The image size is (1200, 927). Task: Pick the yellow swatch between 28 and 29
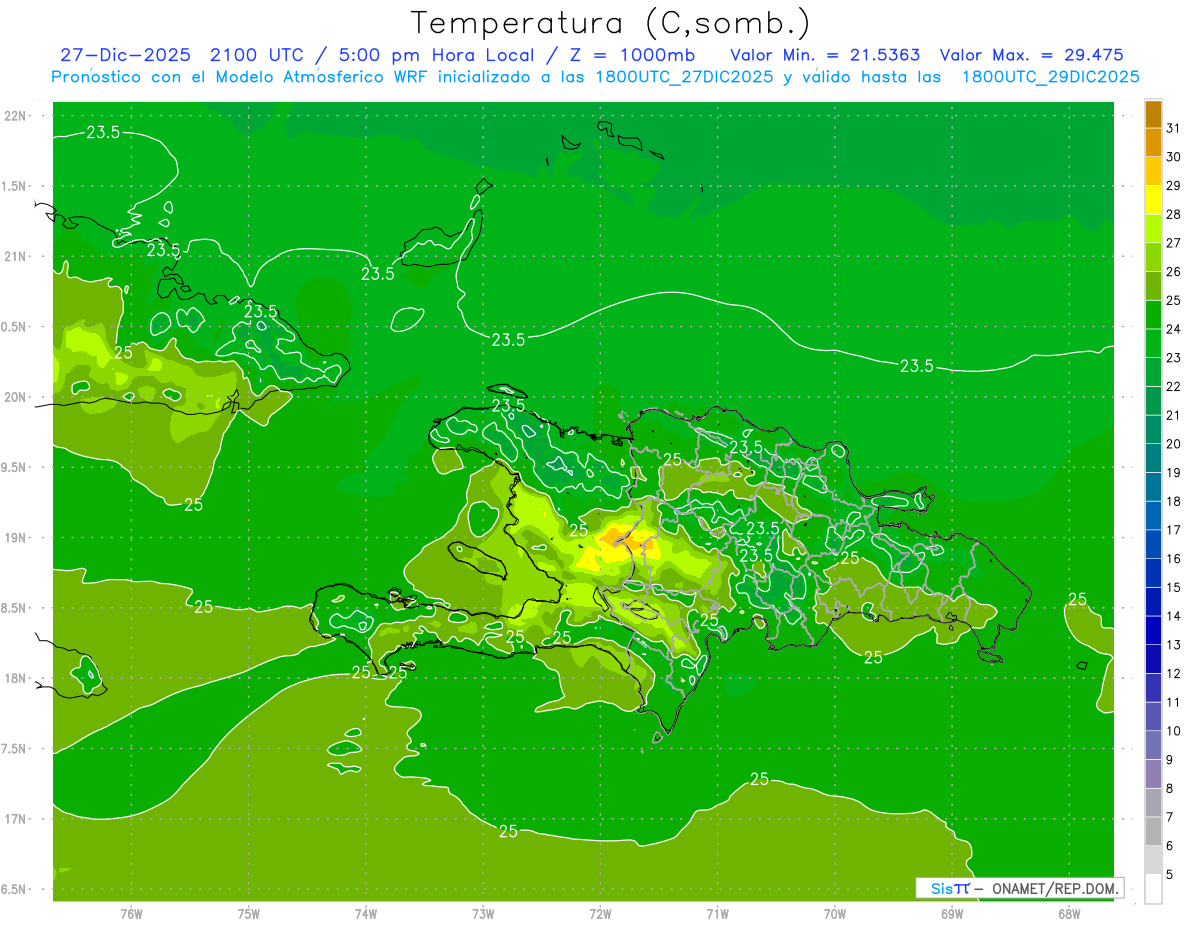(x=1153, y=199)
